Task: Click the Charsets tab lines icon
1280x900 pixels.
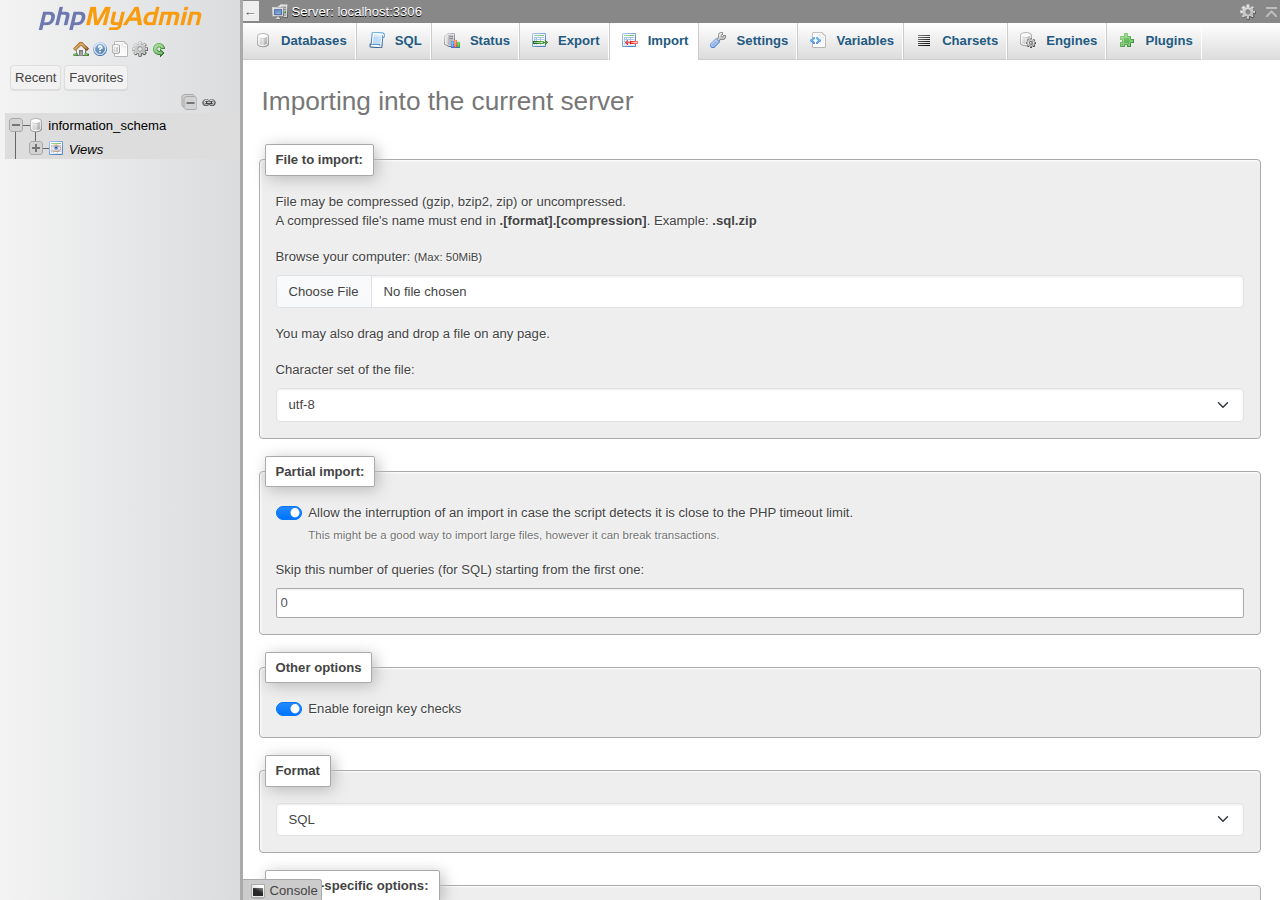Action: tap(924, 41)
